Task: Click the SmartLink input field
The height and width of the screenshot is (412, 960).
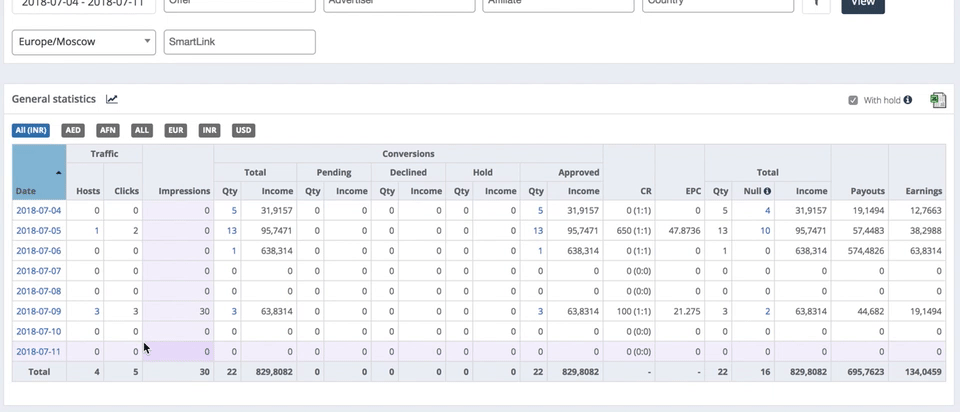Action: 239,42
